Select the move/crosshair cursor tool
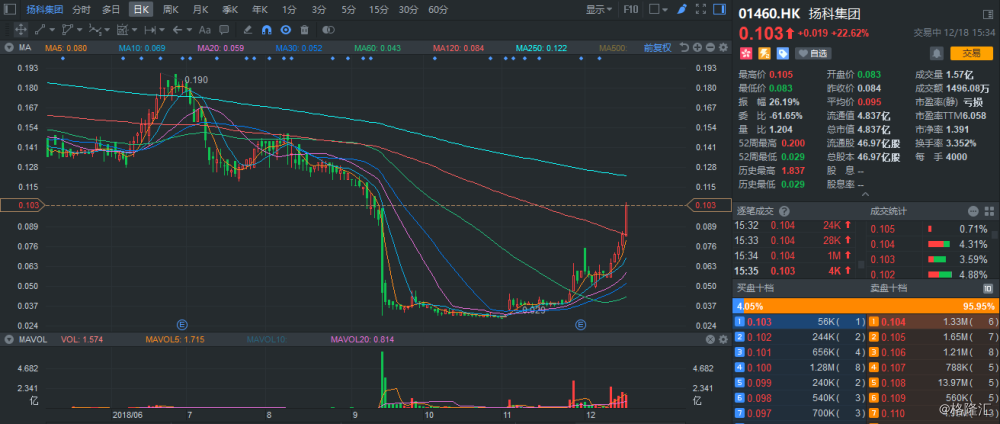1000x424 pixels. pos(20,29)
